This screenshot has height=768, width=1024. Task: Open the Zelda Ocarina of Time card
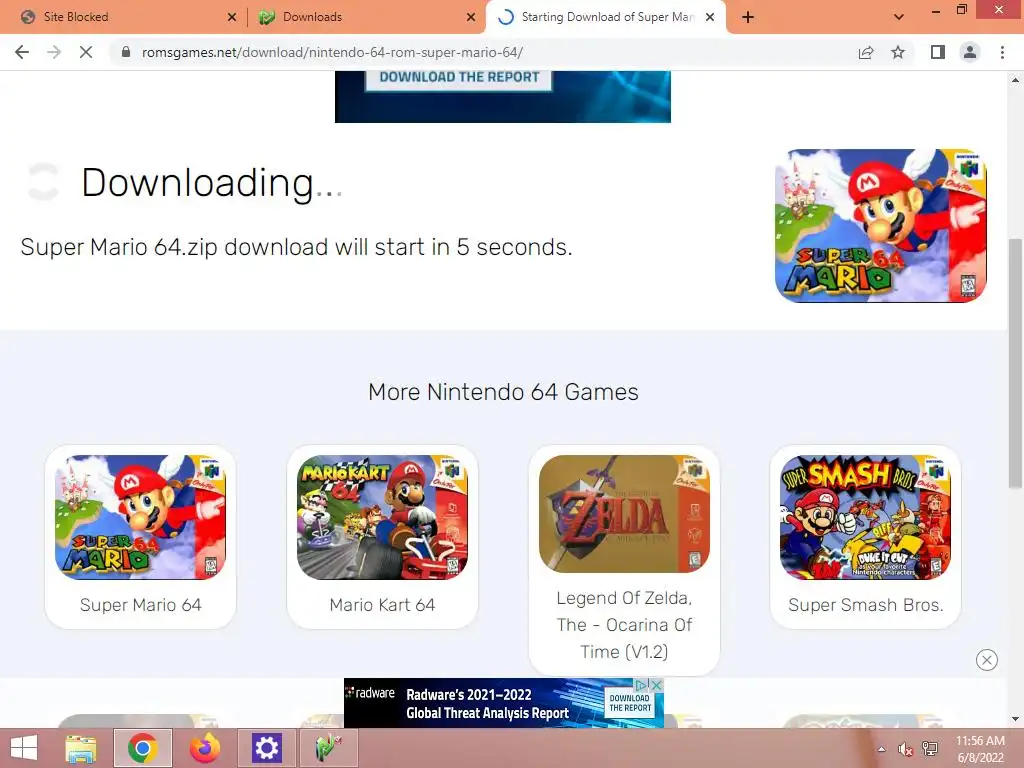[x=624, y=560]
